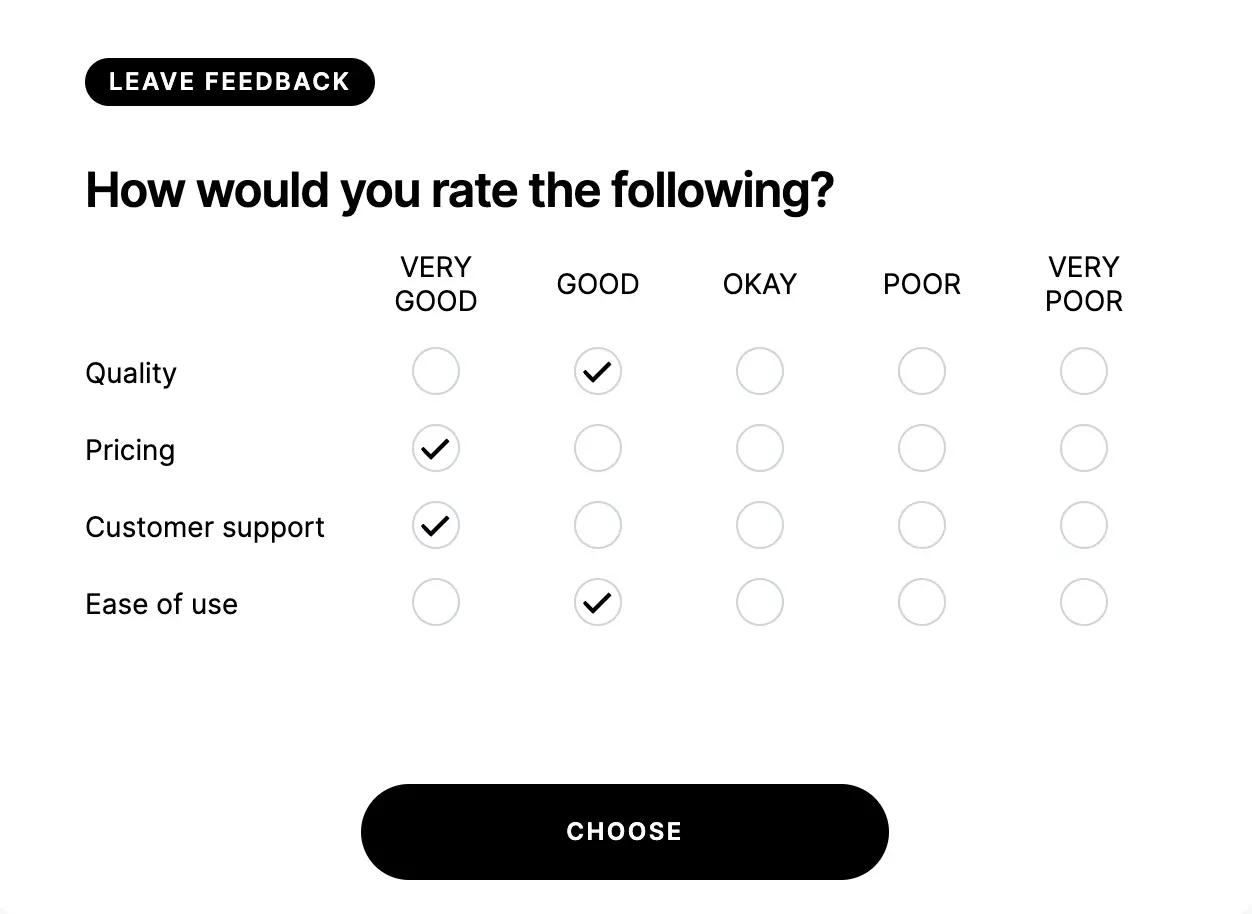The image size is (1252, 914).
Task: Select Very Good for Pricing
Action: (x=436, y=448)
